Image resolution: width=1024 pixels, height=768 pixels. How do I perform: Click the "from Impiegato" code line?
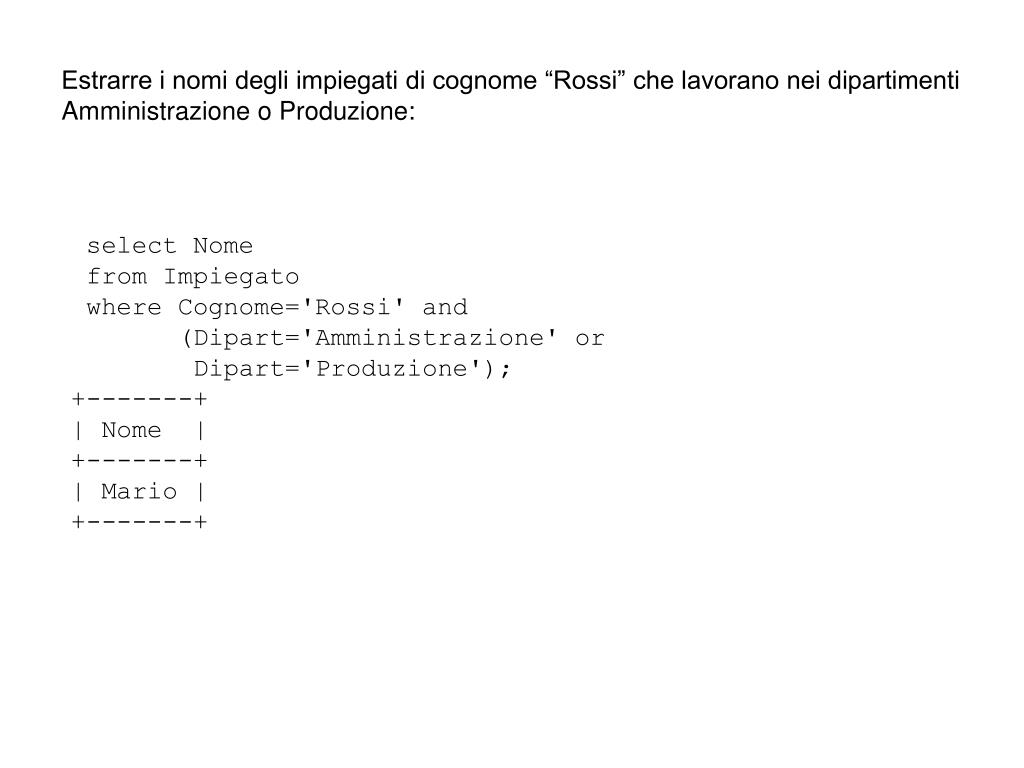coord(193,277)
